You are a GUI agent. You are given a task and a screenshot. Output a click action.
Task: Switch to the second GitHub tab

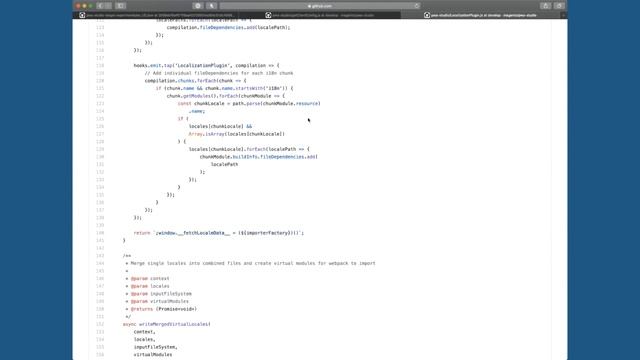click(x=320, y=15)
